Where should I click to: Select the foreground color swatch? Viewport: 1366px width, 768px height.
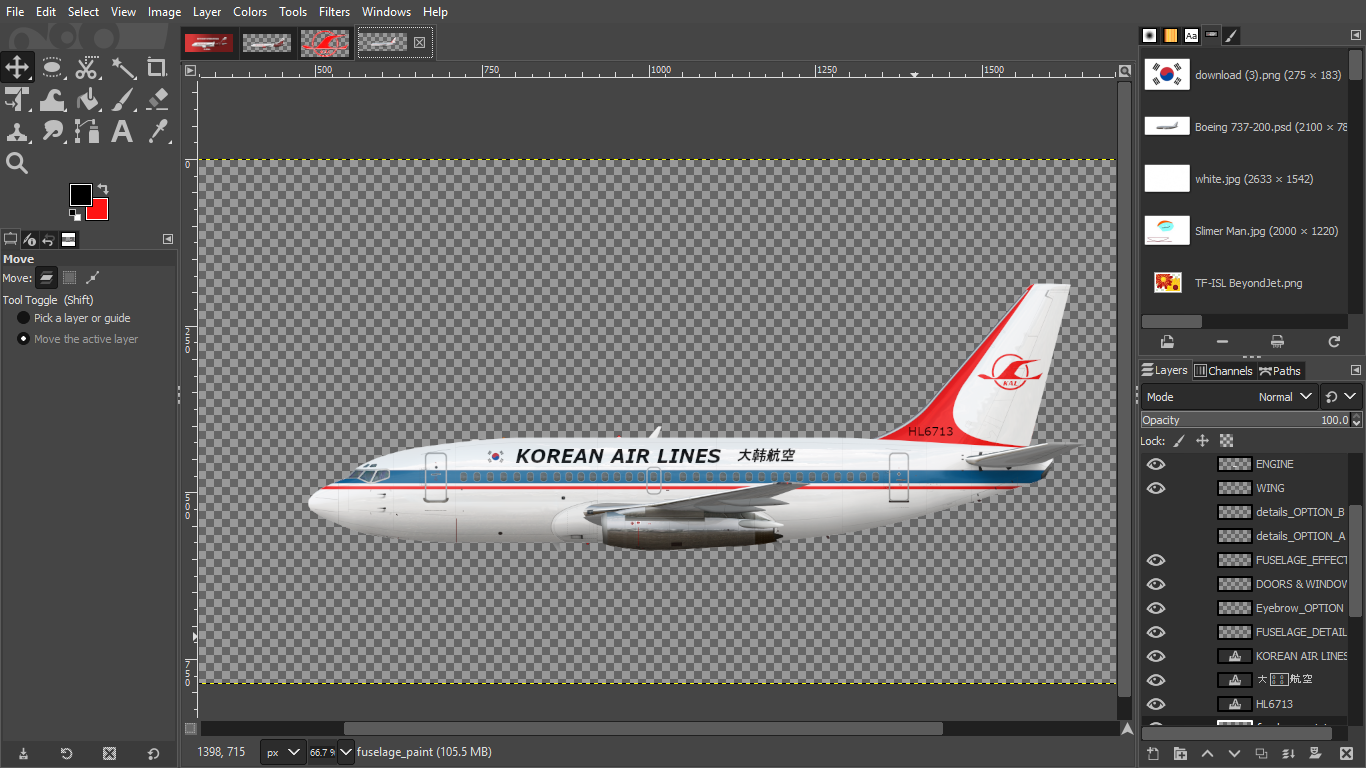pos(80,195)
